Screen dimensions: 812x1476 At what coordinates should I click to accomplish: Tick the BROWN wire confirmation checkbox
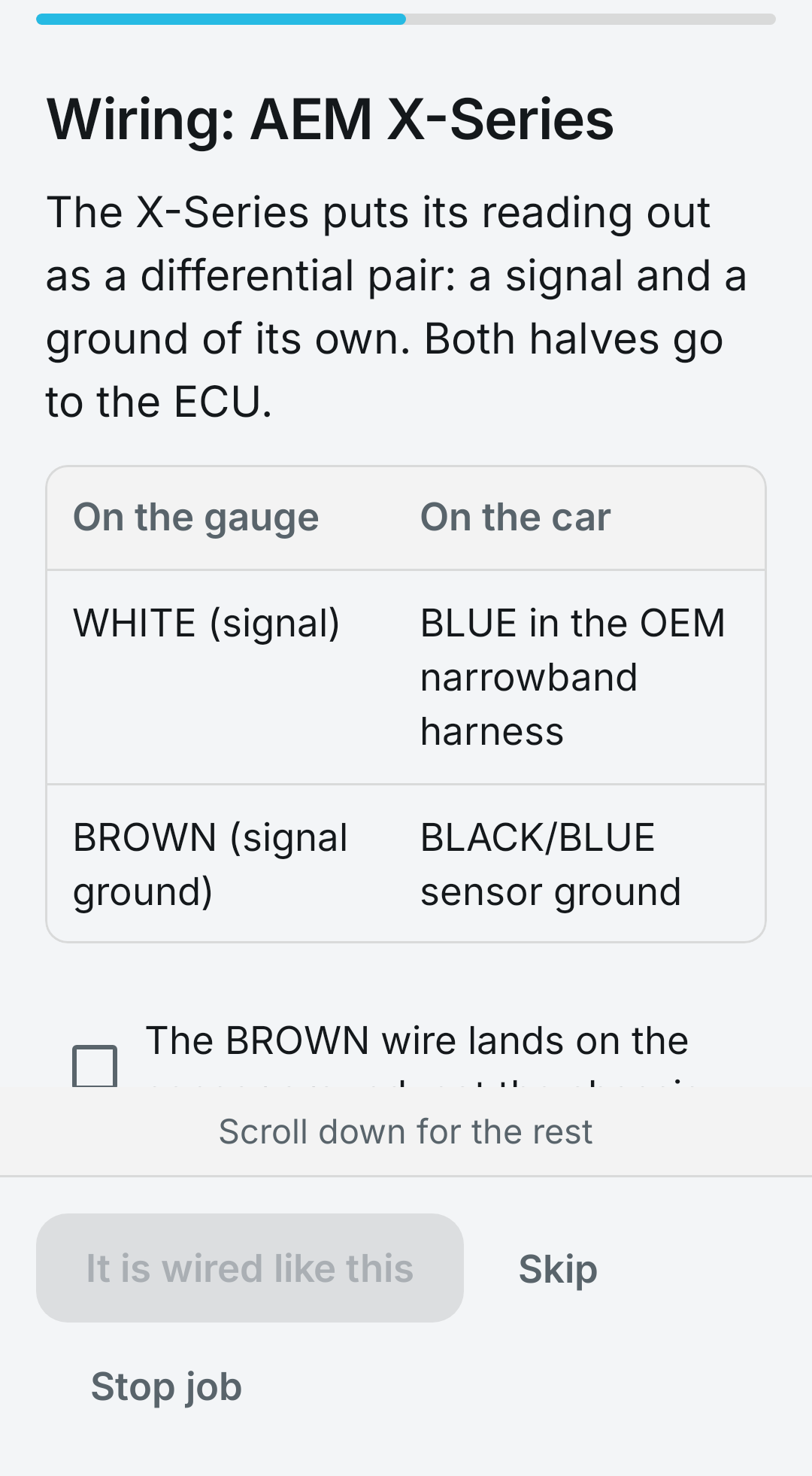[95, 1066]
